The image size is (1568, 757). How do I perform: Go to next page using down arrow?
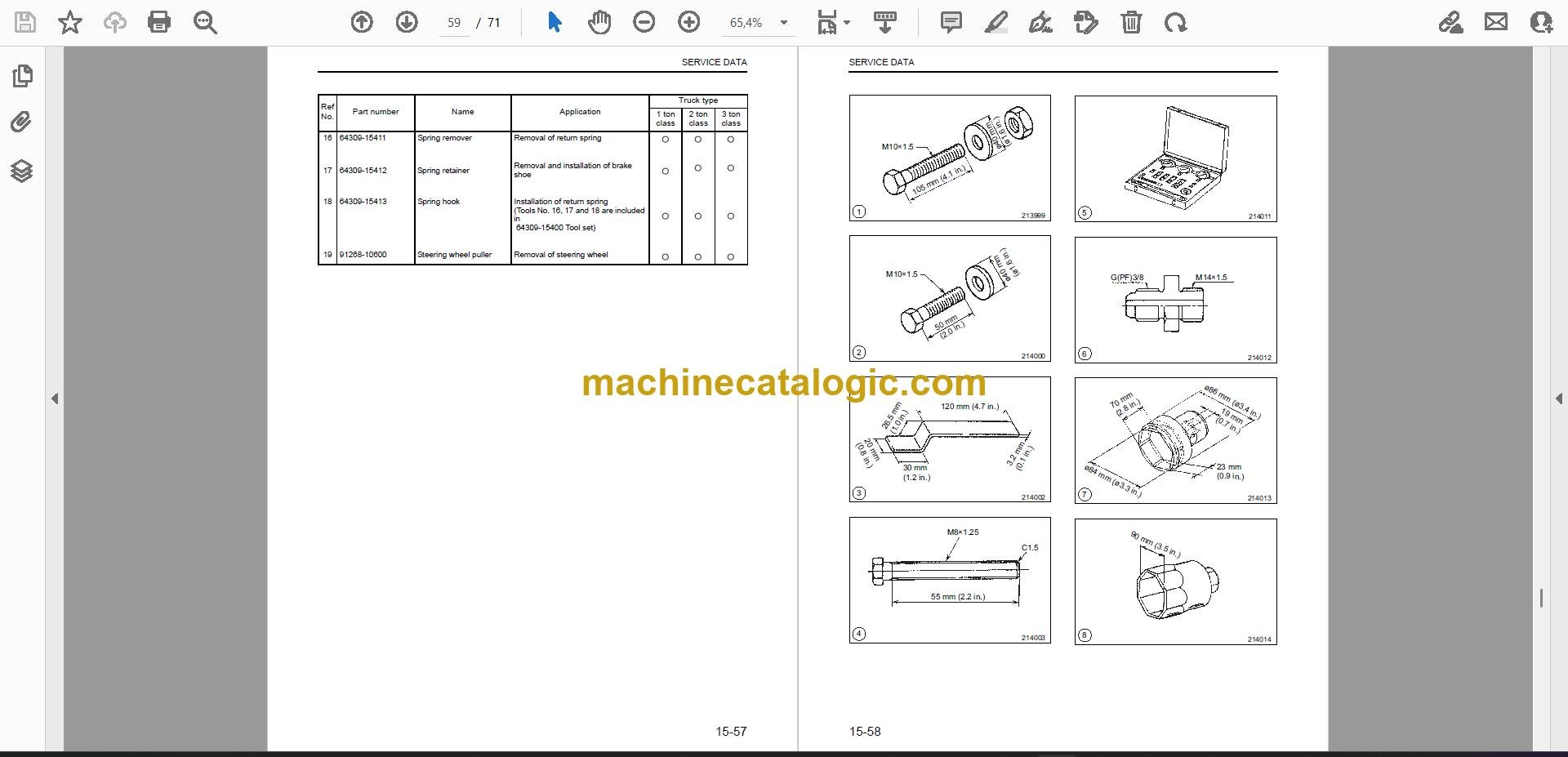click(407, 22)
